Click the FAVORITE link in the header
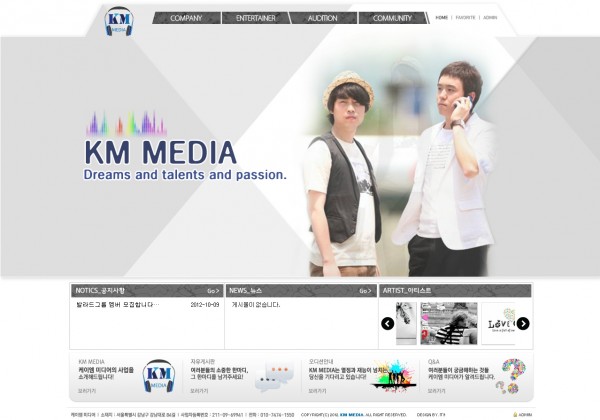The height and width of the screenshot is (420, 600). coord(466,18)
